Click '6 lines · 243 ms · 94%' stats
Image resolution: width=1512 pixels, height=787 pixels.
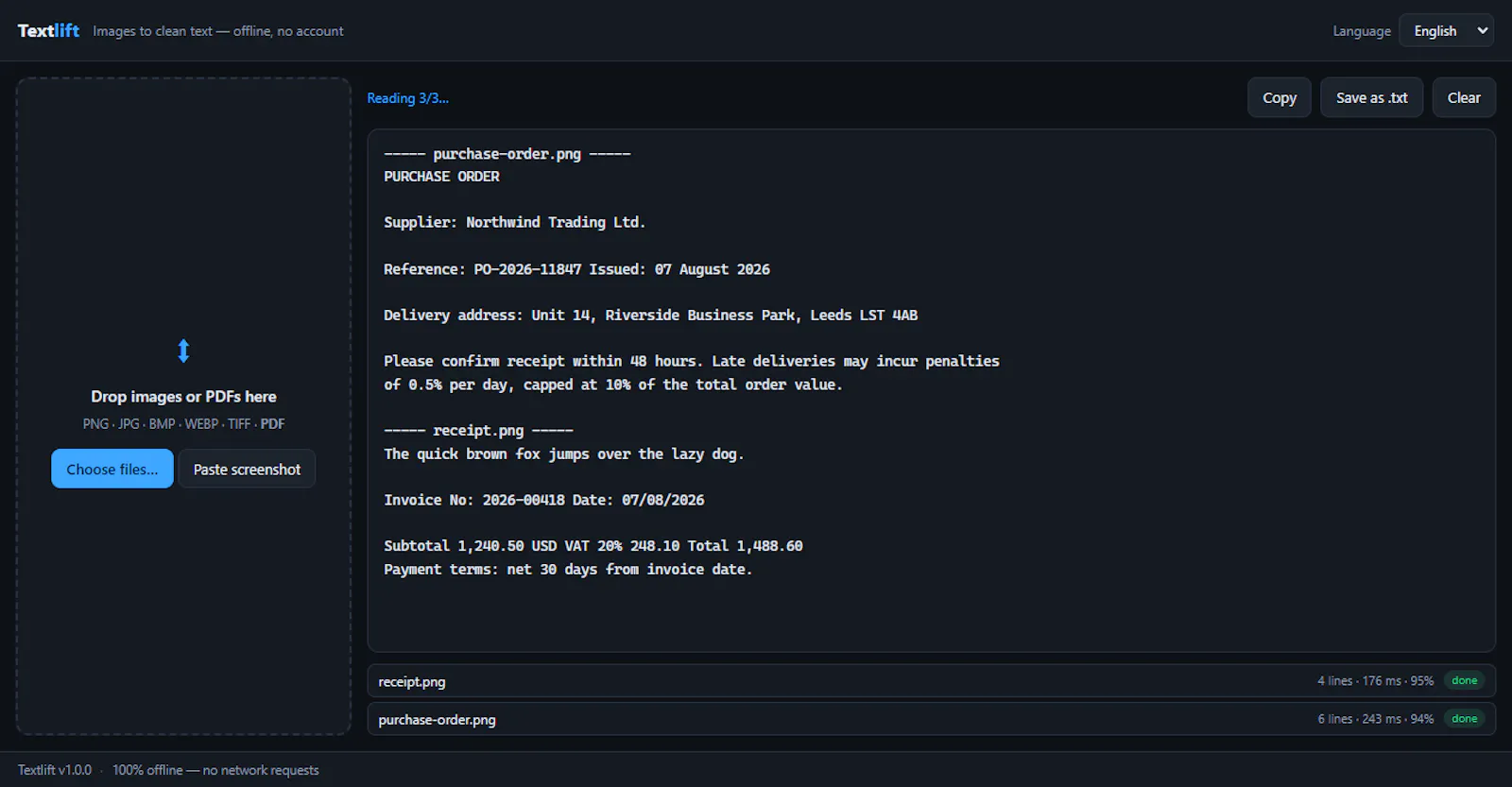[1375, 719]
